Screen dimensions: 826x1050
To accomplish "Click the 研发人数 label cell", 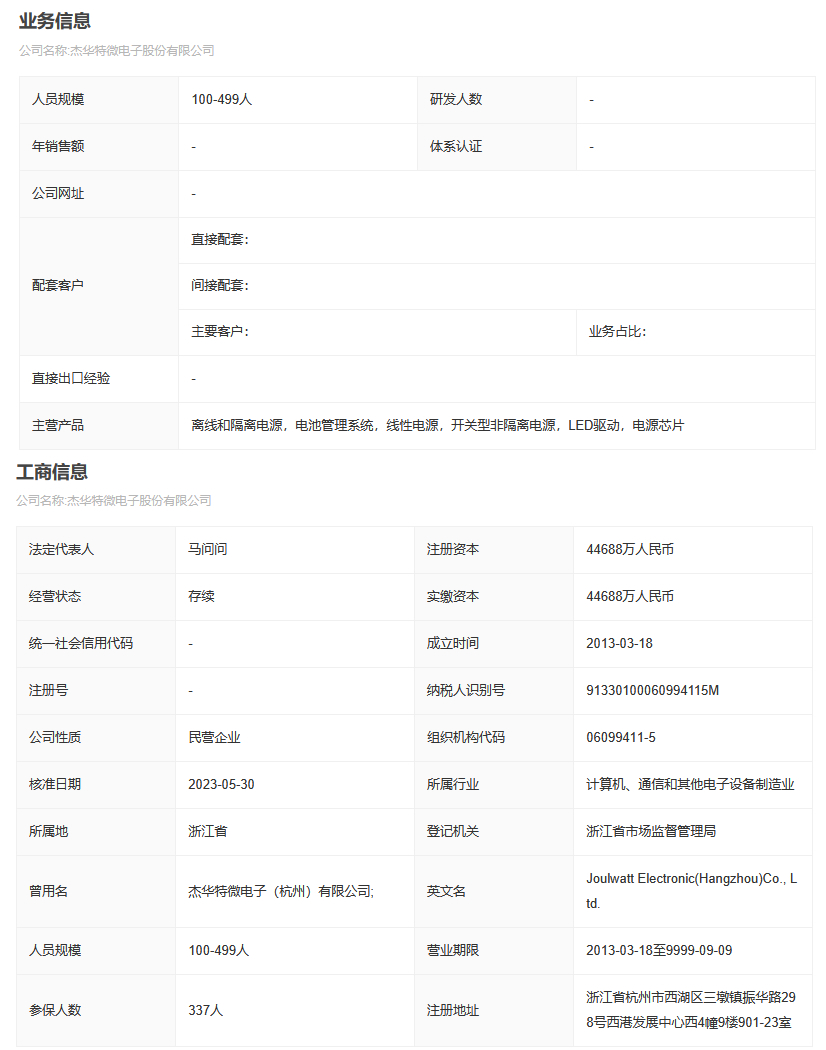I will (496, 100).
